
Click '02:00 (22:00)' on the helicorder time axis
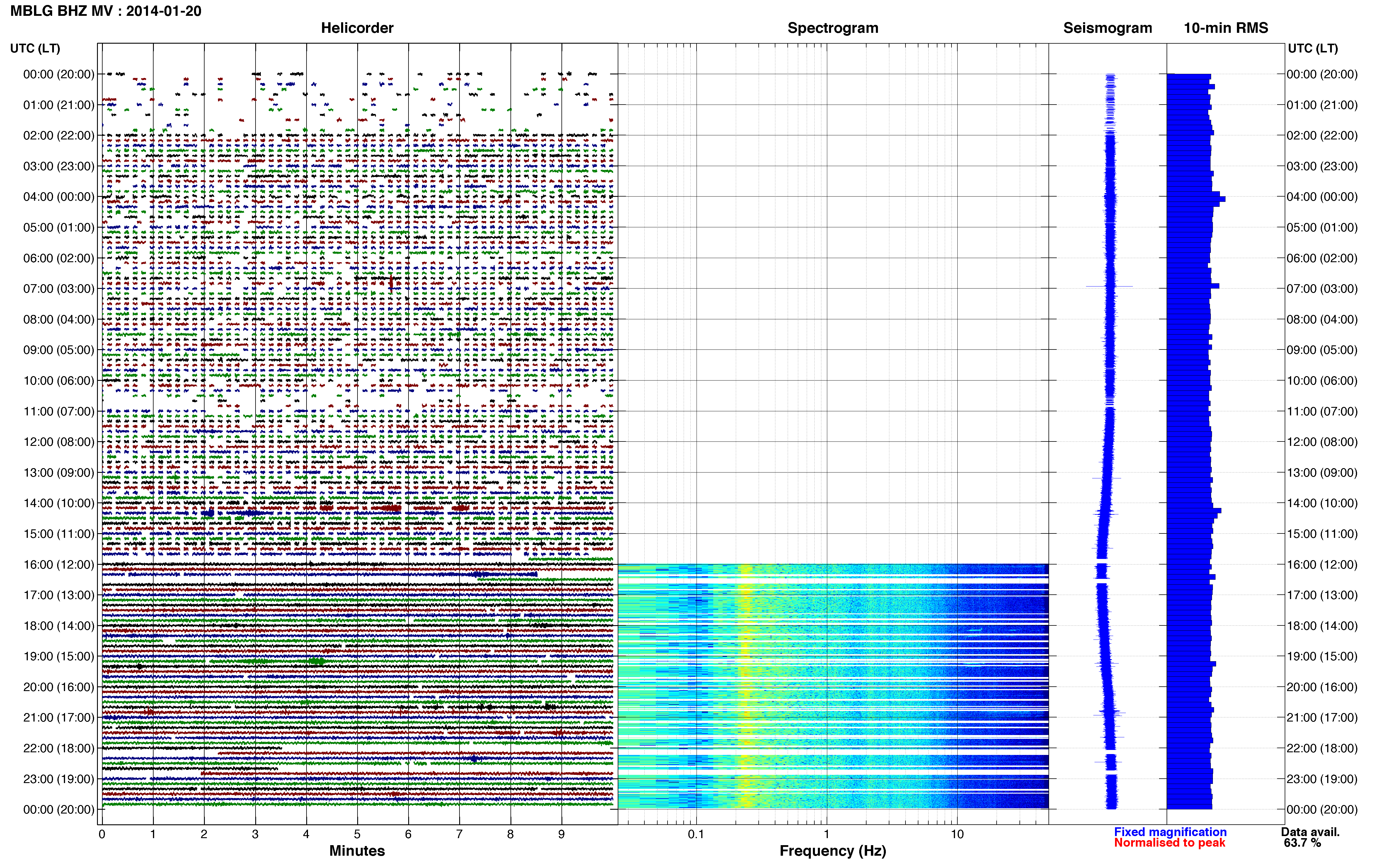[x=59, y=135]
